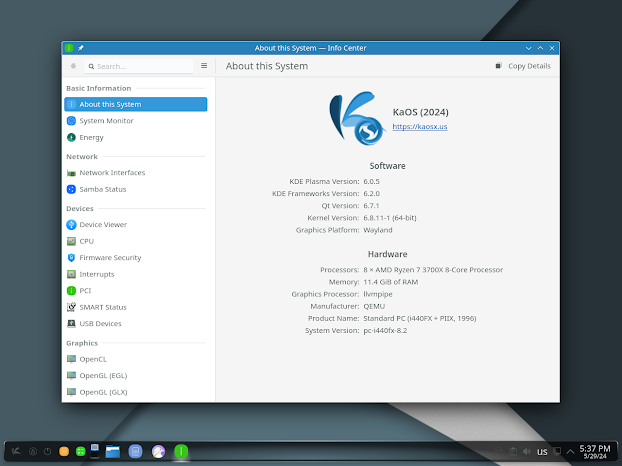Viewport: 622px width, 466px height.
Task: Click the Copy Details button
Action: click(523, 66)
